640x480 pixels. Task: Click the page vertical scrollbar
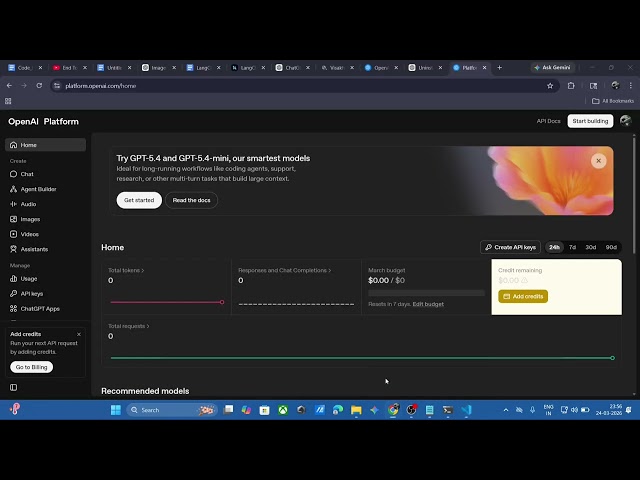(x=634, y=196)
